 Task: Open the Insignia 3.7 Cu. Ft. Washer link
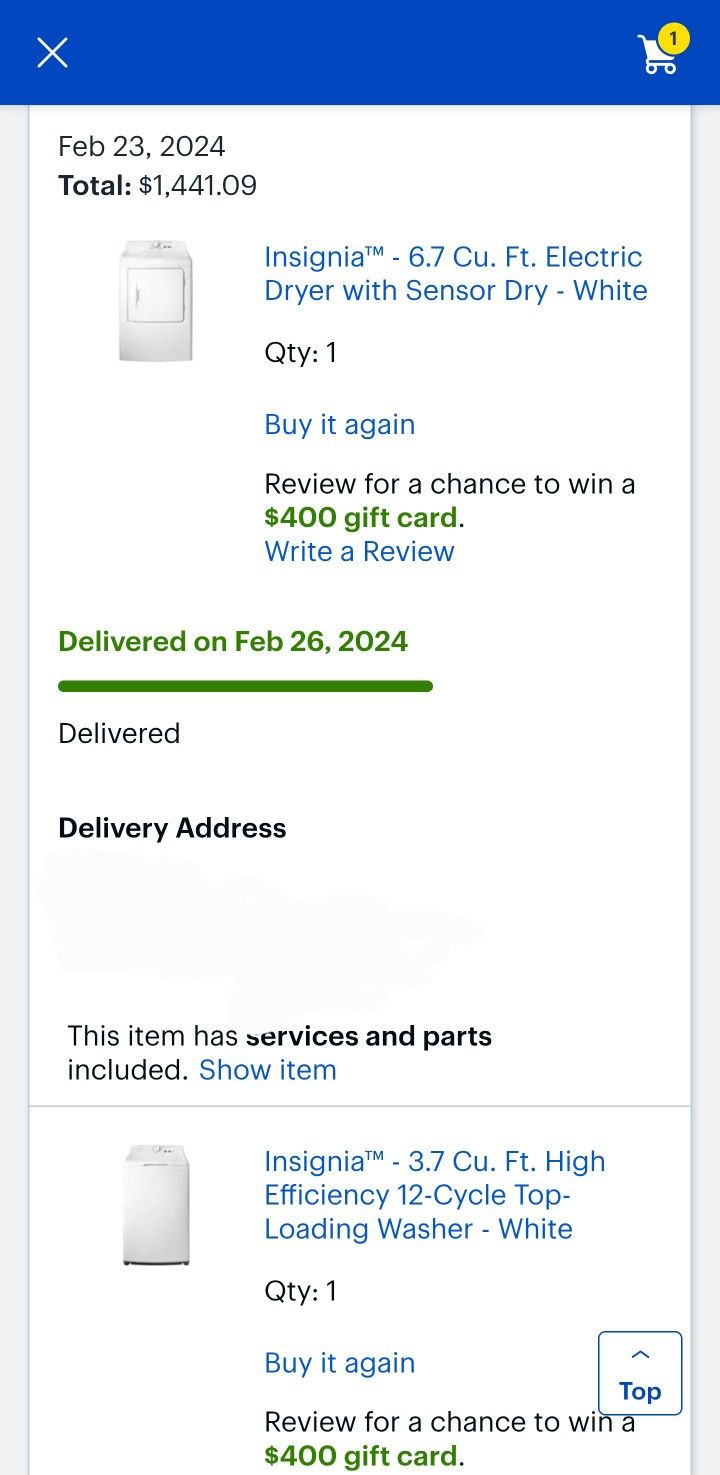tap(435, 1195)
